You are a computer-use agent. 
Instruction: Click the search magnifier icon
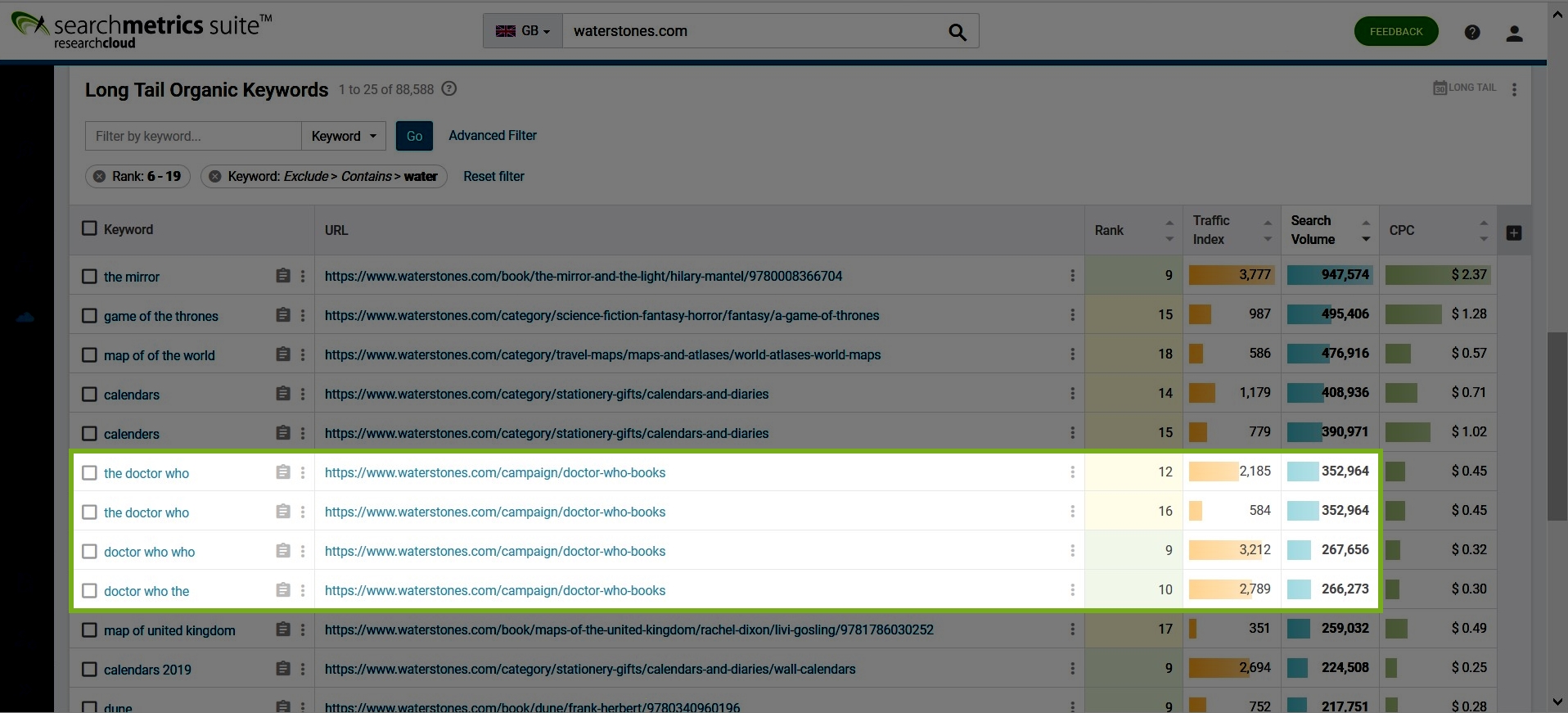pos(957,32)
